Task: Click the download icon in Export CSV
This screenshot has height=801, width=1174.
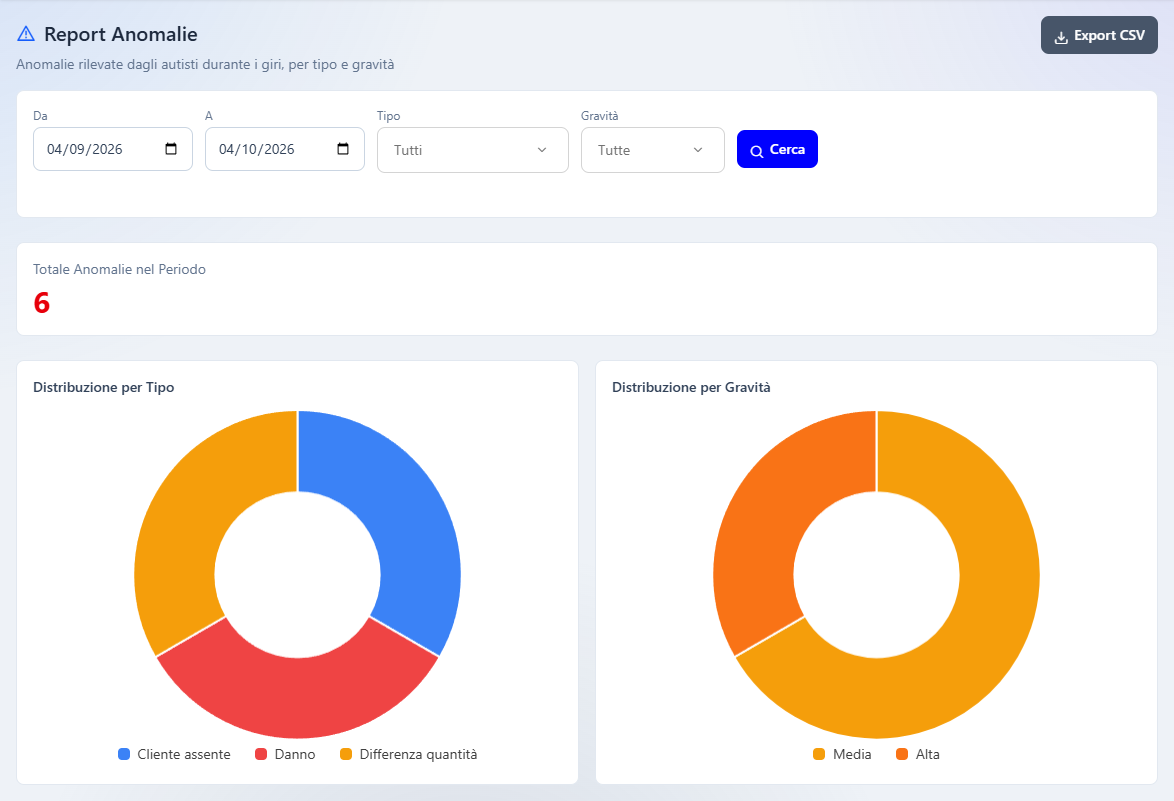Action: pyautogui.click(x=1061, y=37)
